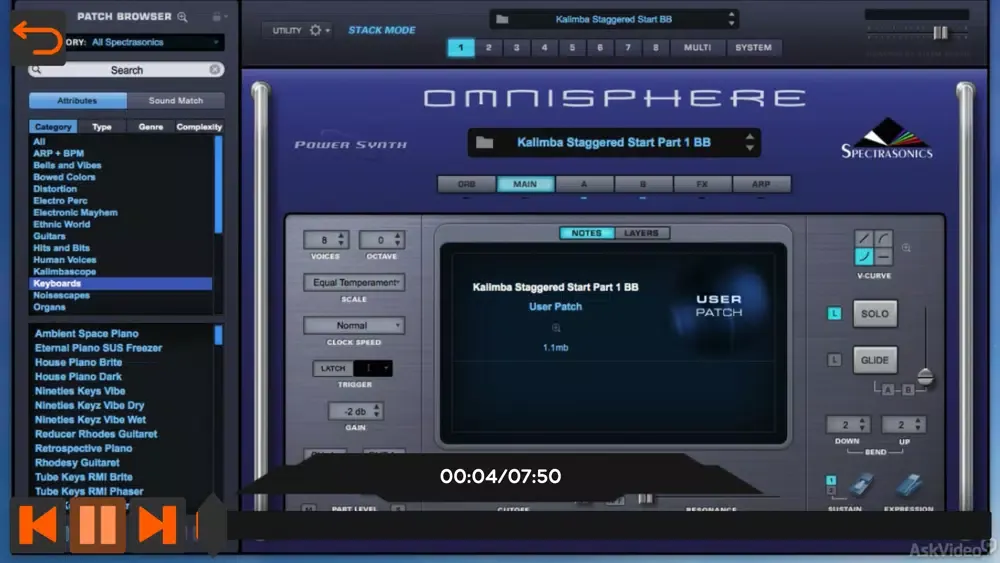Open the Directory All Spectrasonics dropdown
This screenshot has height=563, width=1000.
[145, 42]
